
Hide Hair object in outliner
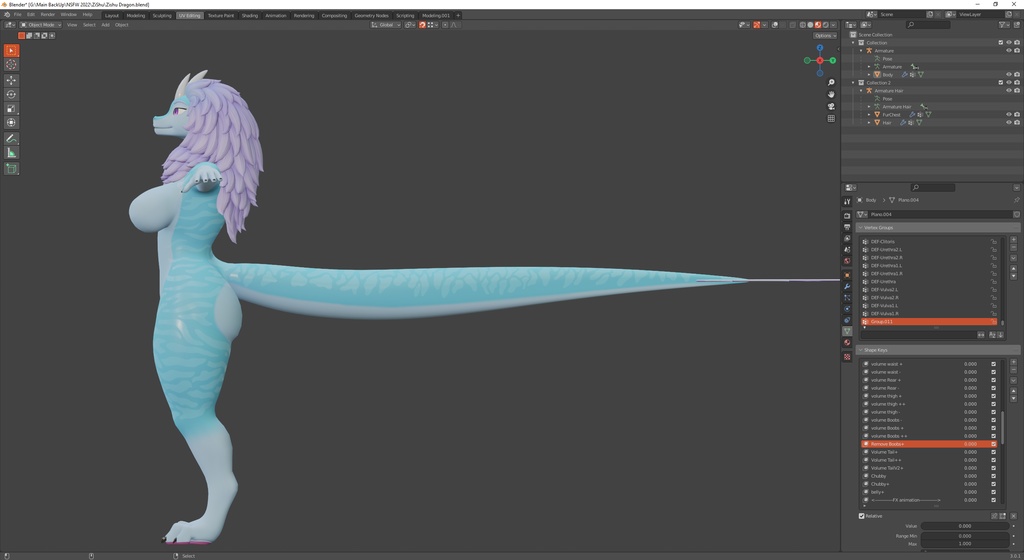[x=1008, y=122]
